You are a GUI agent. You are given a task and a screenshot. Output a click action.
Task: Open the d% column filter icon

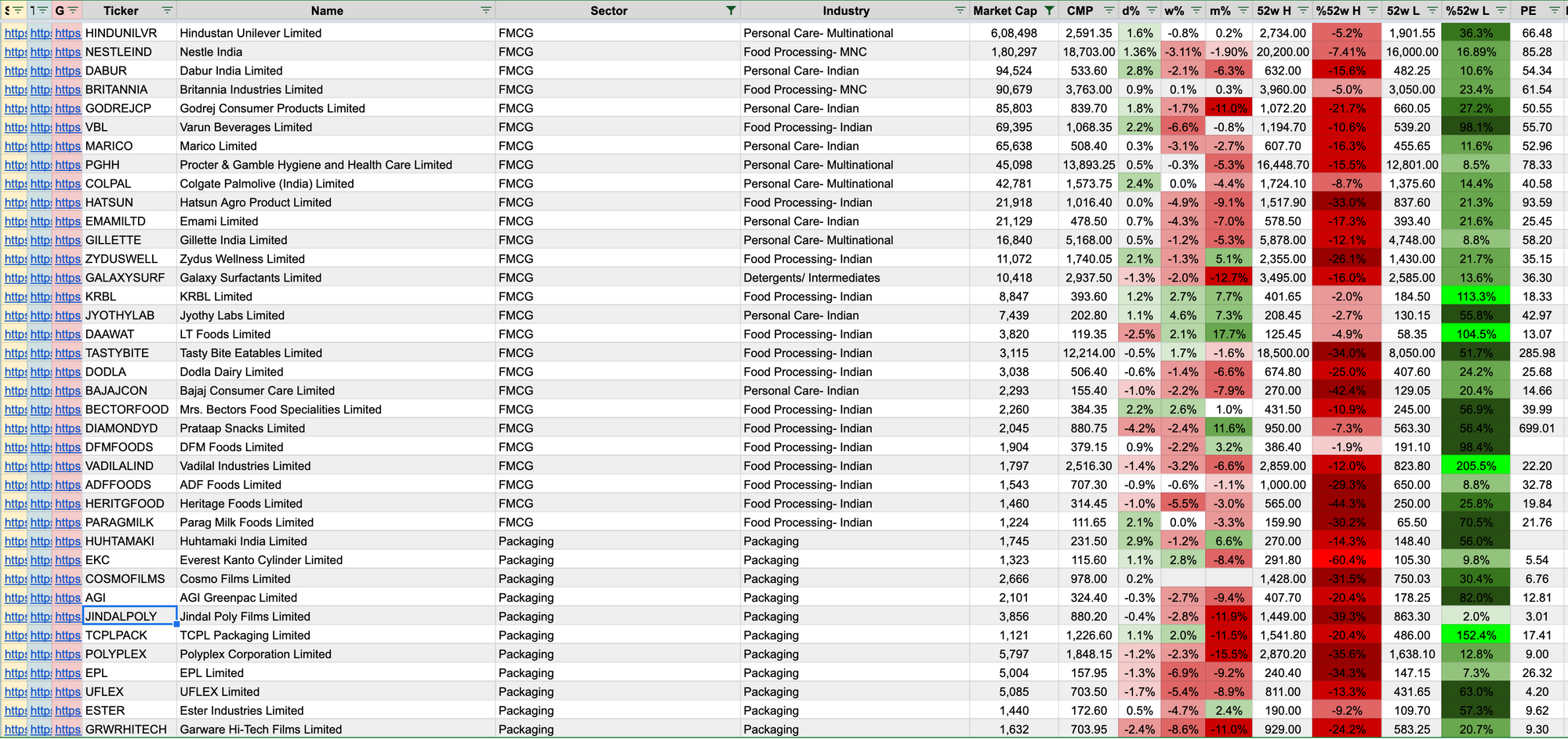tap(1151, 10)
